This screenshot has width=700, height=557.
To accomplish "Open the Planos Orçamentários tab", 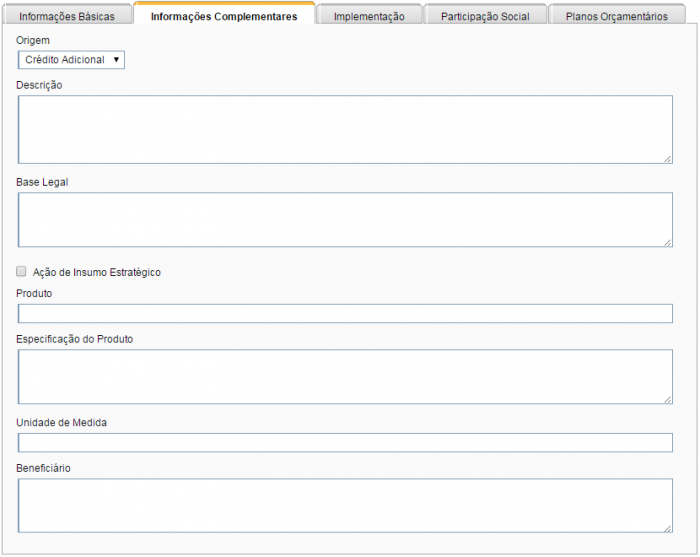I will click(617, 16).
